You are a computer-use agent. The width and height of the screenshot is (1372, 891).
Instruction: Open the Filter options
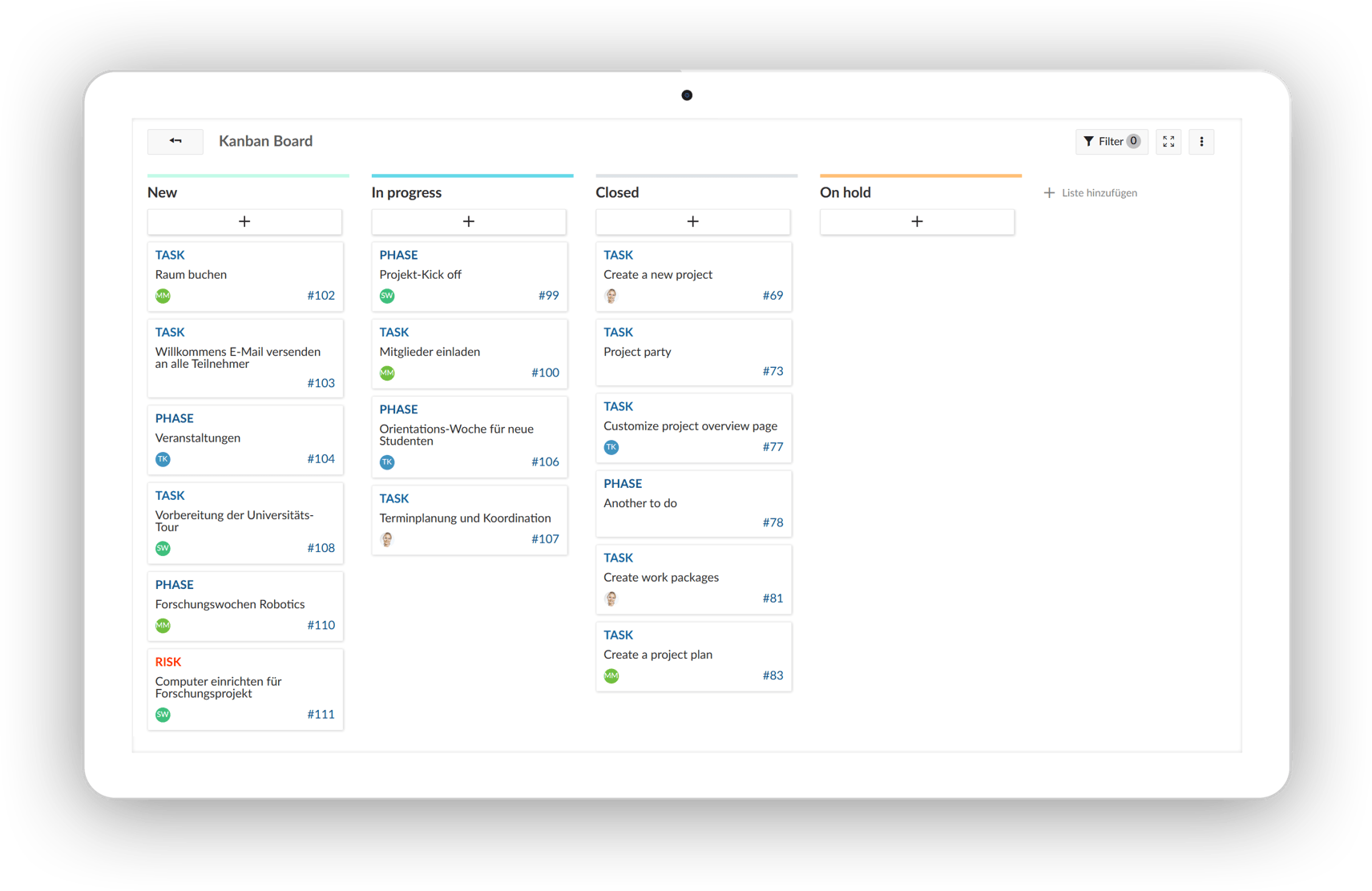tap(1111, 142)
